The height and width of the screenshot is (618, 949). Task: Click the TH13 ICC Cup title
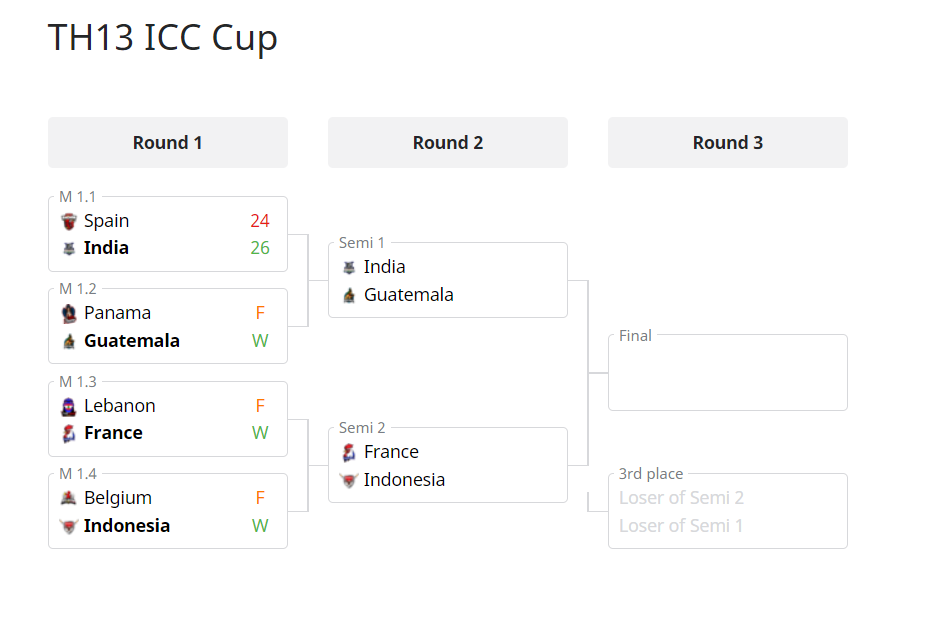point(162,38)
